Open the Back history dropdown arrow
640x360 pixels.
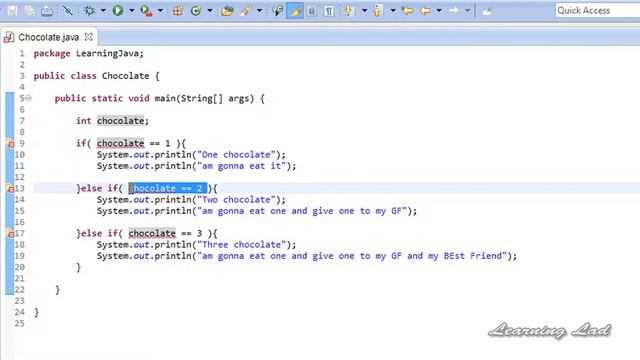coord(439,11)
